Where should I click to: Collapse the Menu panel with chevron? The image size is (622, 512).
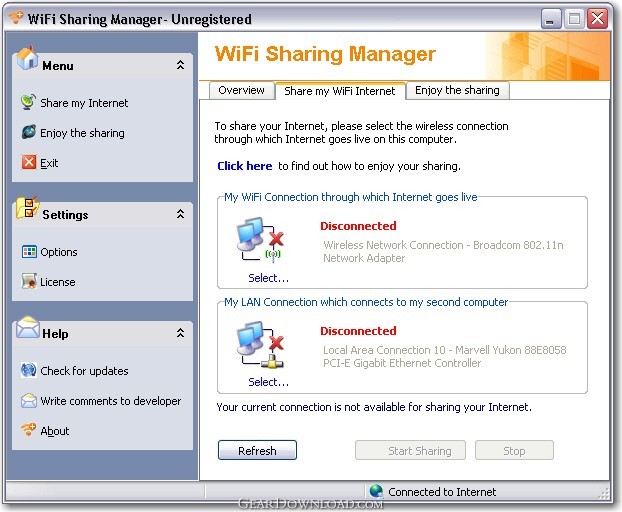pos(180,65)
